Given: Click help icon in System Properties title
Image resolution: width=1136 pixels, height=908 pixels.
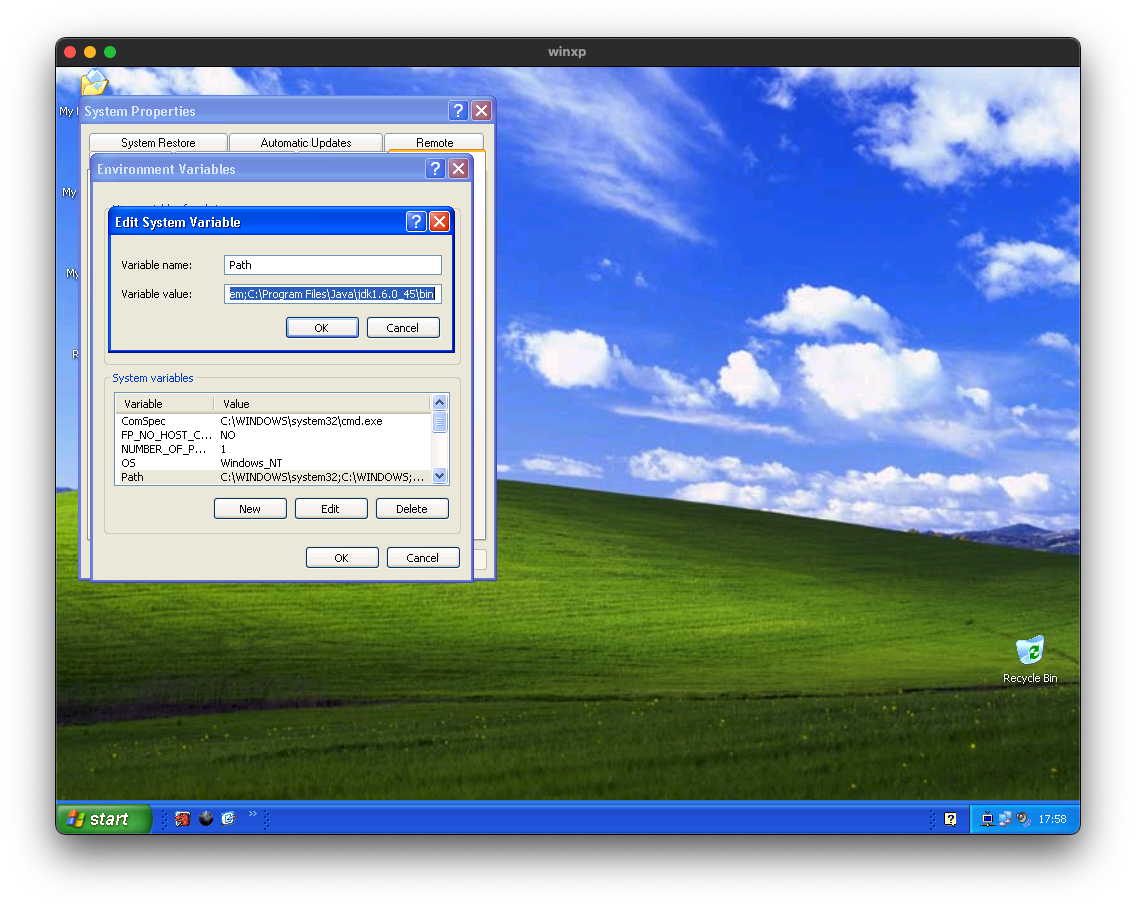Looking at the screenshot, I should coord(458,110).
